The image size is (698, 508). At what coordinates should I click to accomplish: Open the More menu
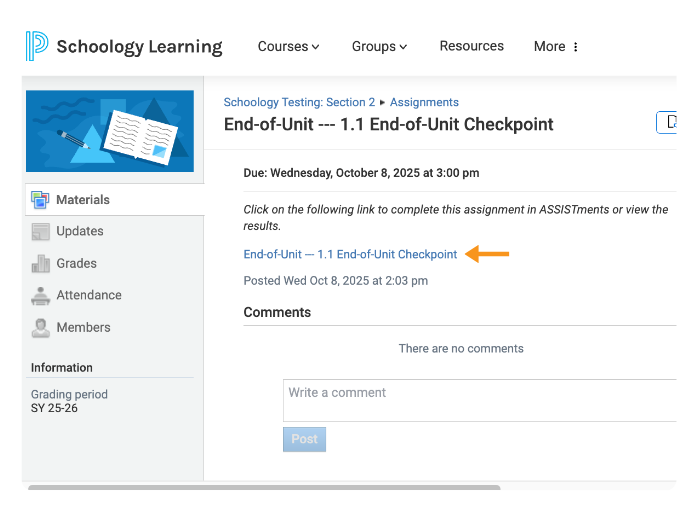pos(556,46)
